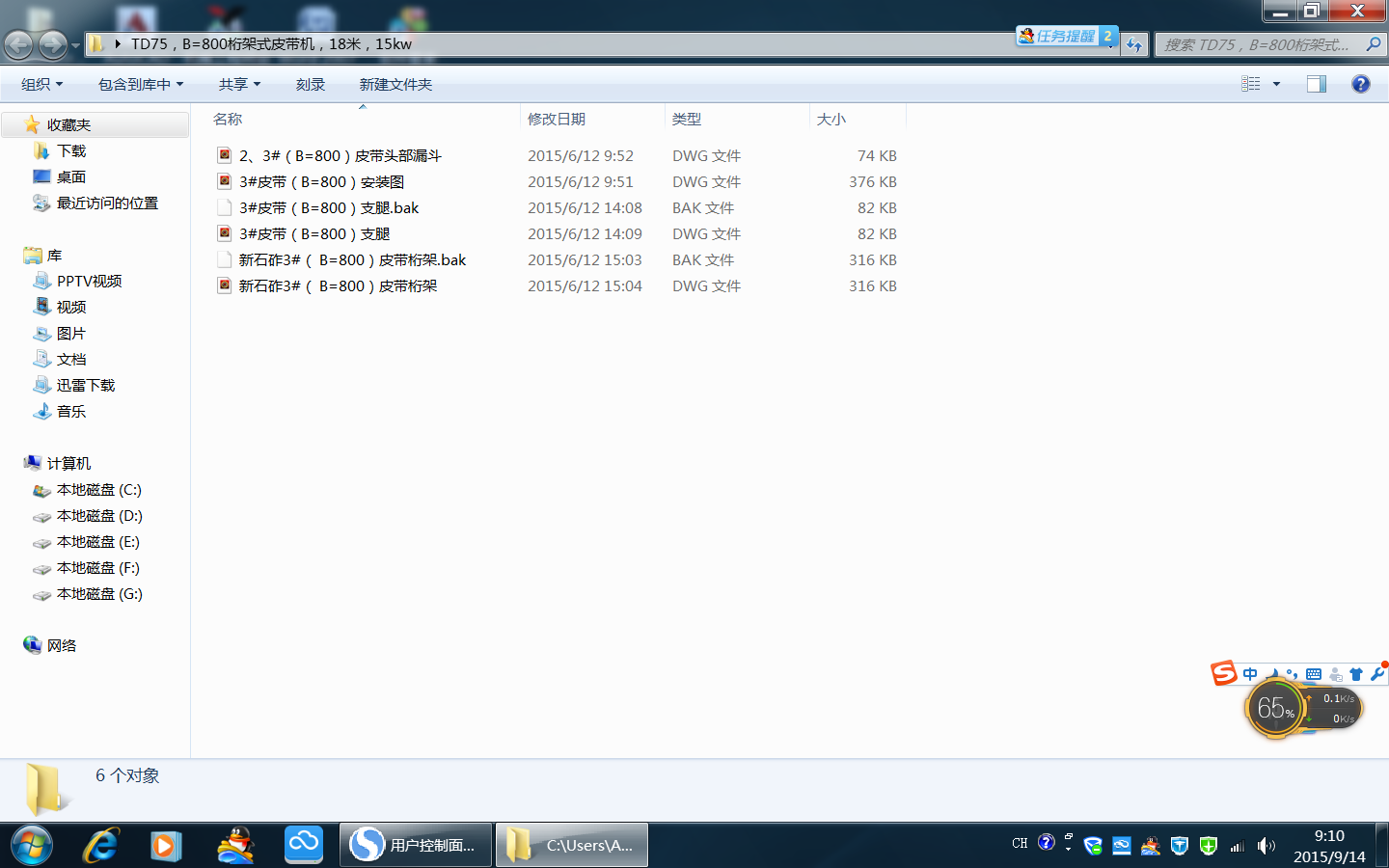Refresh the folder with the address bar refresh button

(1134, 44)
